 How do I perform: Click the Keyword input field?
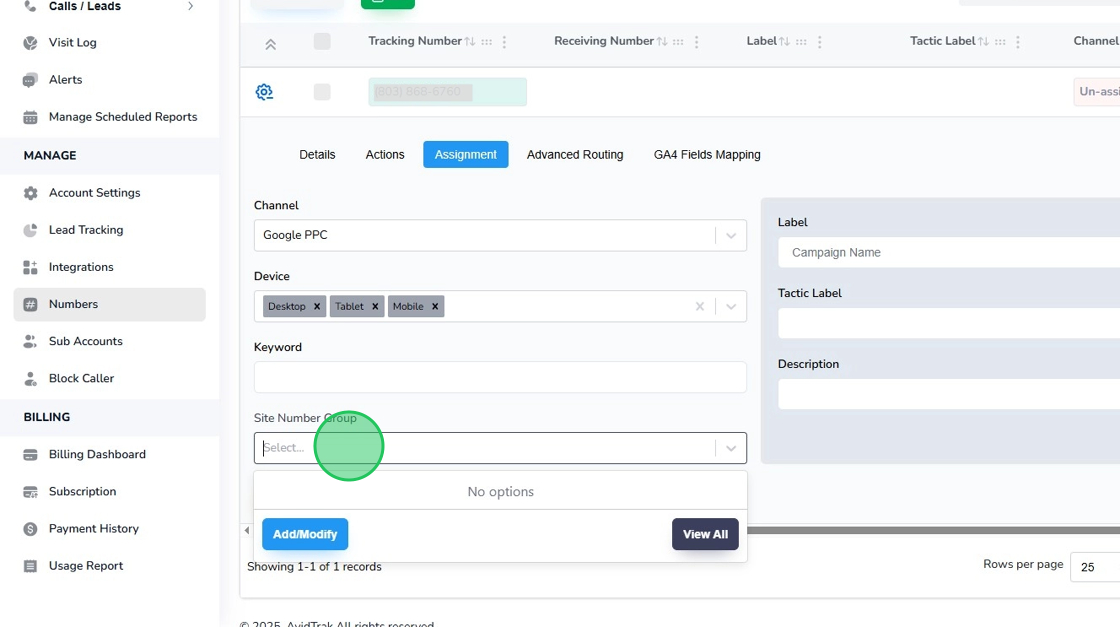click(x=500, y=377)
